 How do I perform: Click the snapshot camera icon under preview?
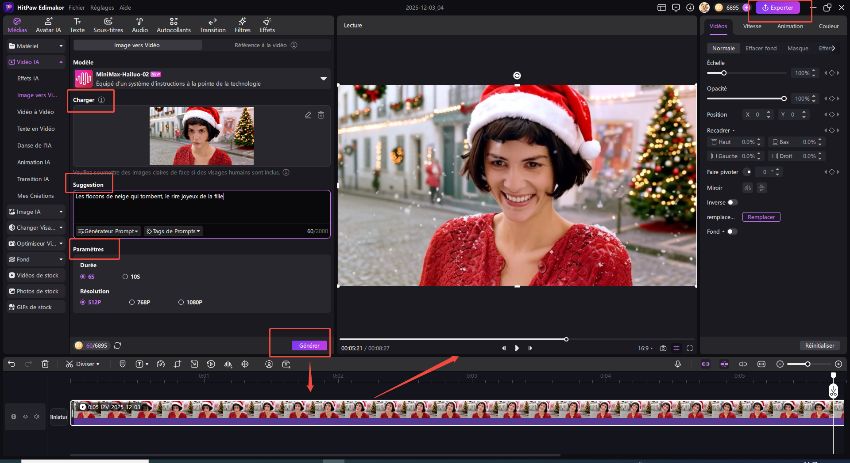click(x=663, y=348)
